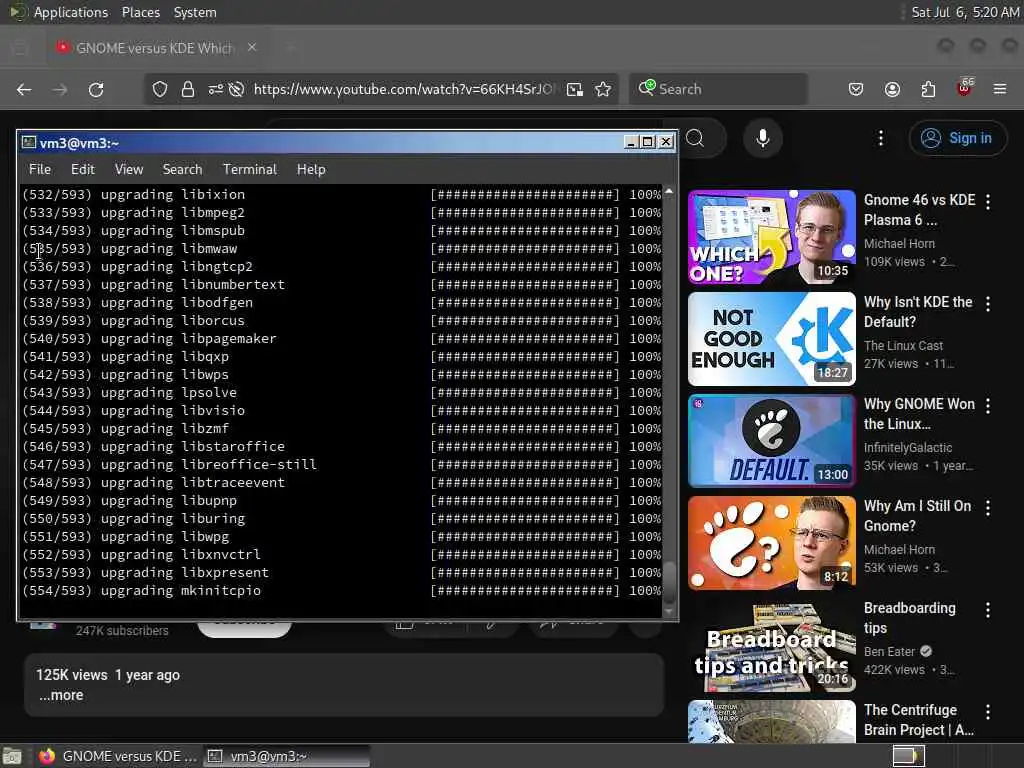Viewport: 1024px width, 768px height.
Task: Open the terminal Edit menu
Action: [82, 169]
